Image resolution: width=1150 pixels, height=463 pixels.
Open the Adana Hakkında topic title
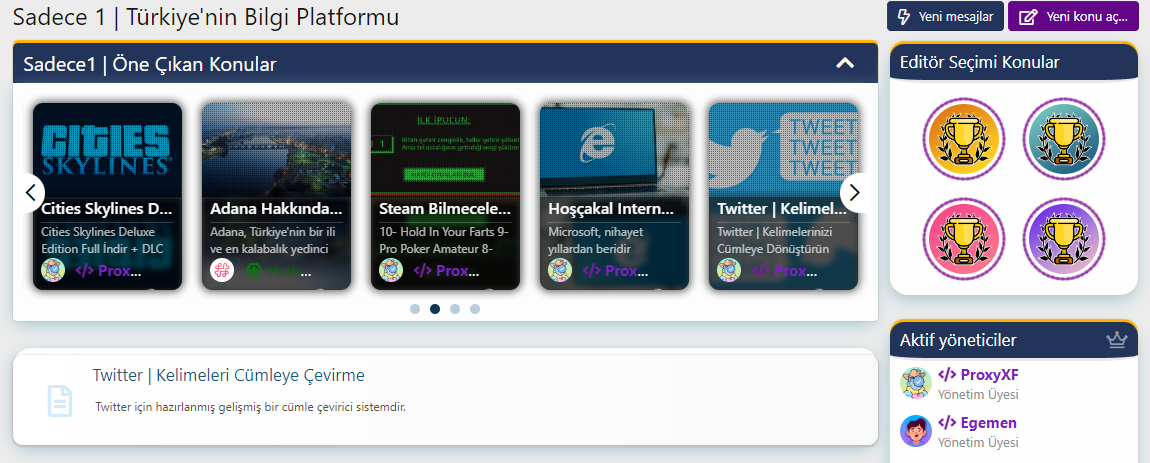(x=276, y=208)
